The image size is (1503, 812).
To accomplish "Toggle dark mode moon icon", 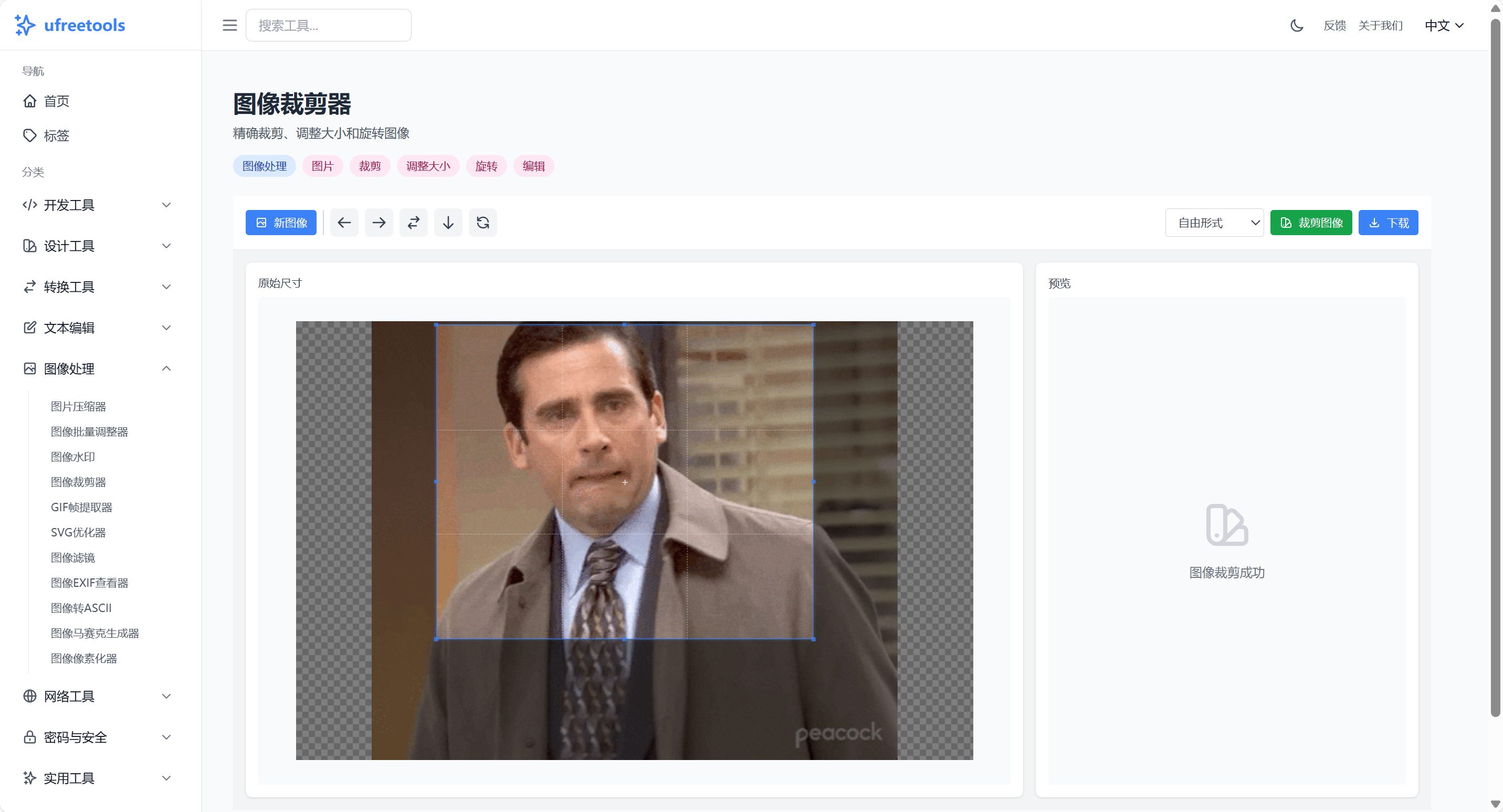I will click(1297, 25).
